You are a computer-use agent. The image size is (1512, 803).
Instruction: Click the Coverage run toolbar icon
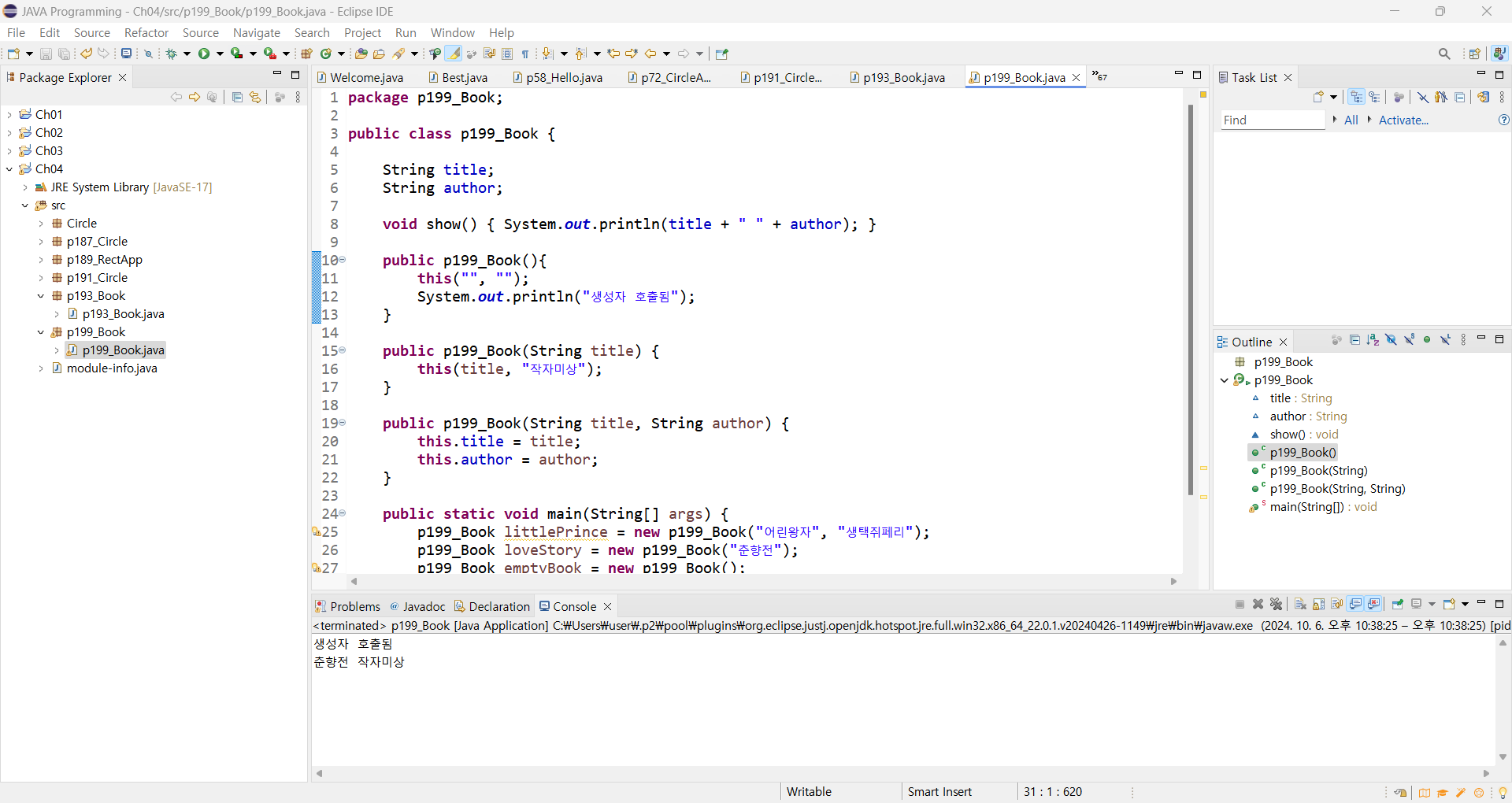[236, 54]
